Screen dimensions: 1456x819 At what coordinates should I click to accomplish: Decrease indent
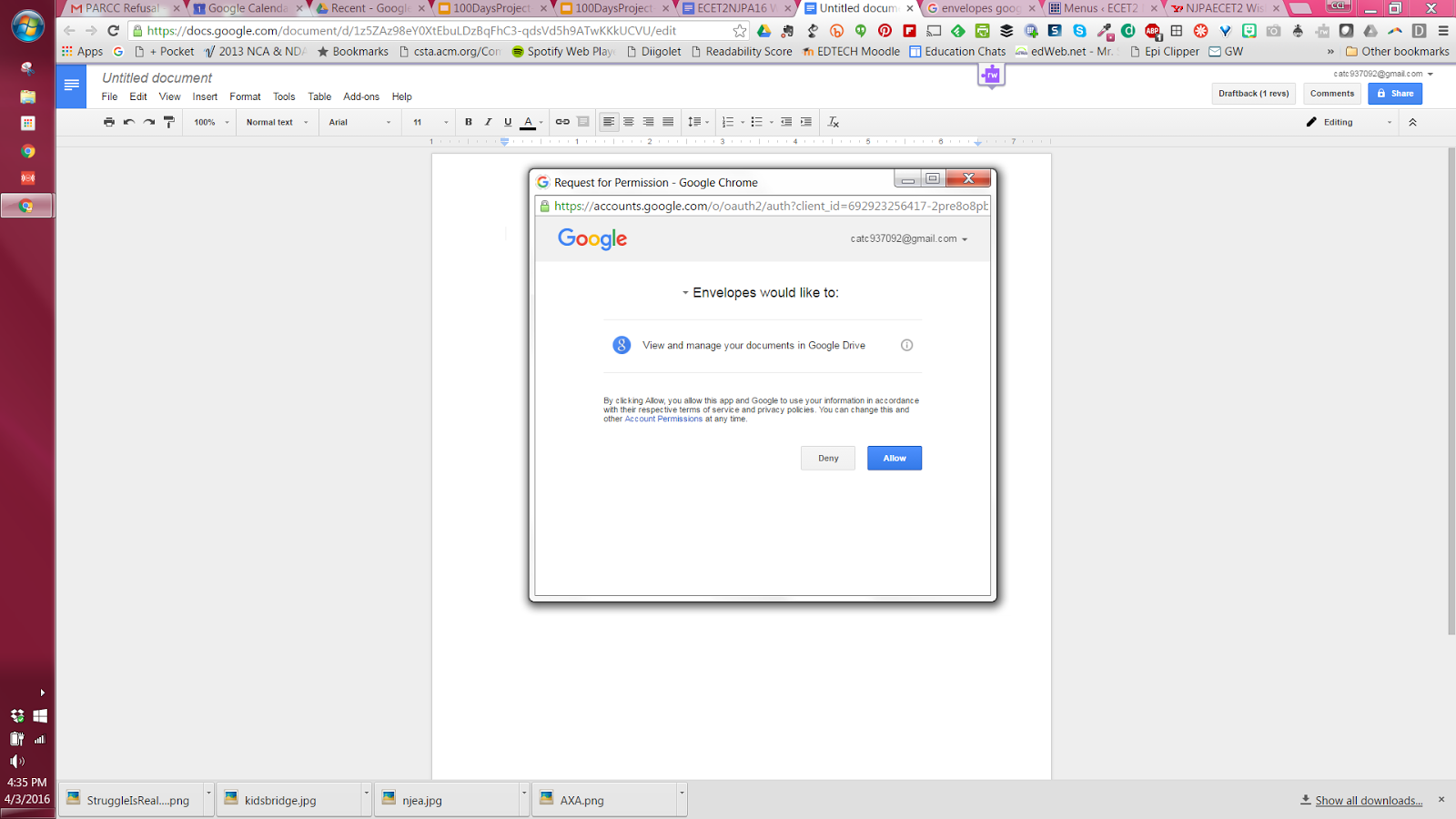click(786, 122)
